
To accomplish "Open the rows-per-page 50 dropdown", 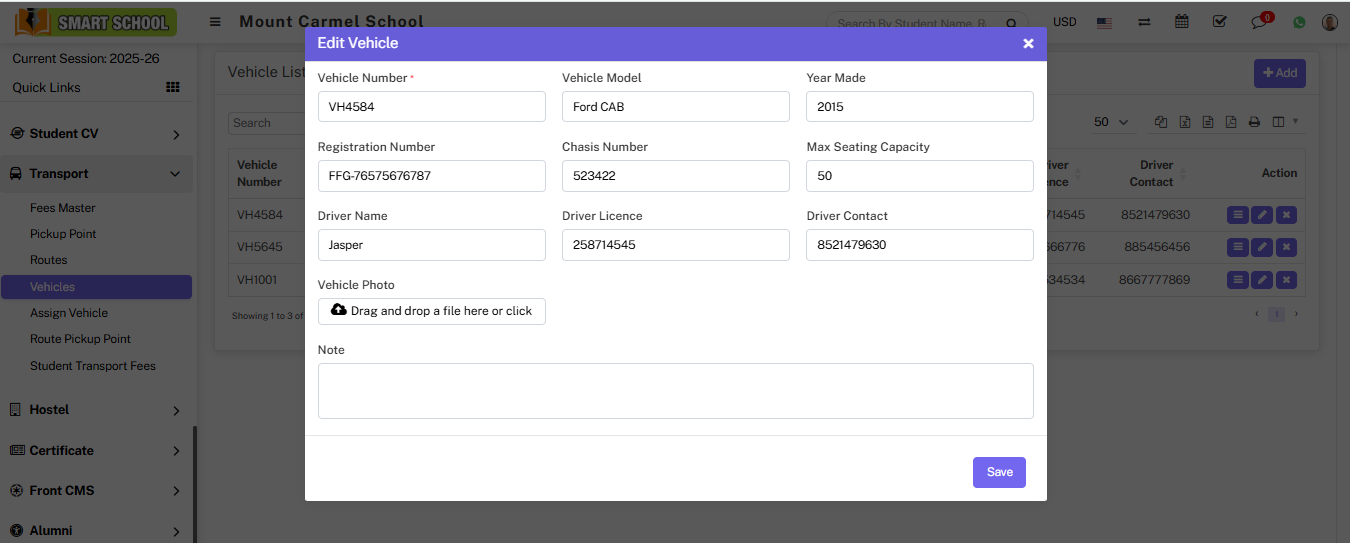I will 1111,122.
